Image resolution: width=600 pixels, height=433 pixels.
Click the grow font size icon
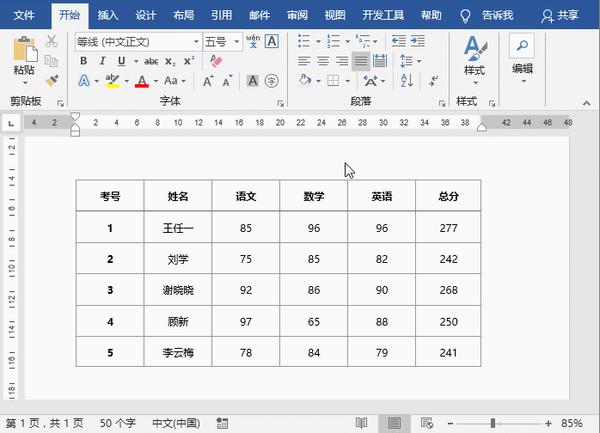208,81
